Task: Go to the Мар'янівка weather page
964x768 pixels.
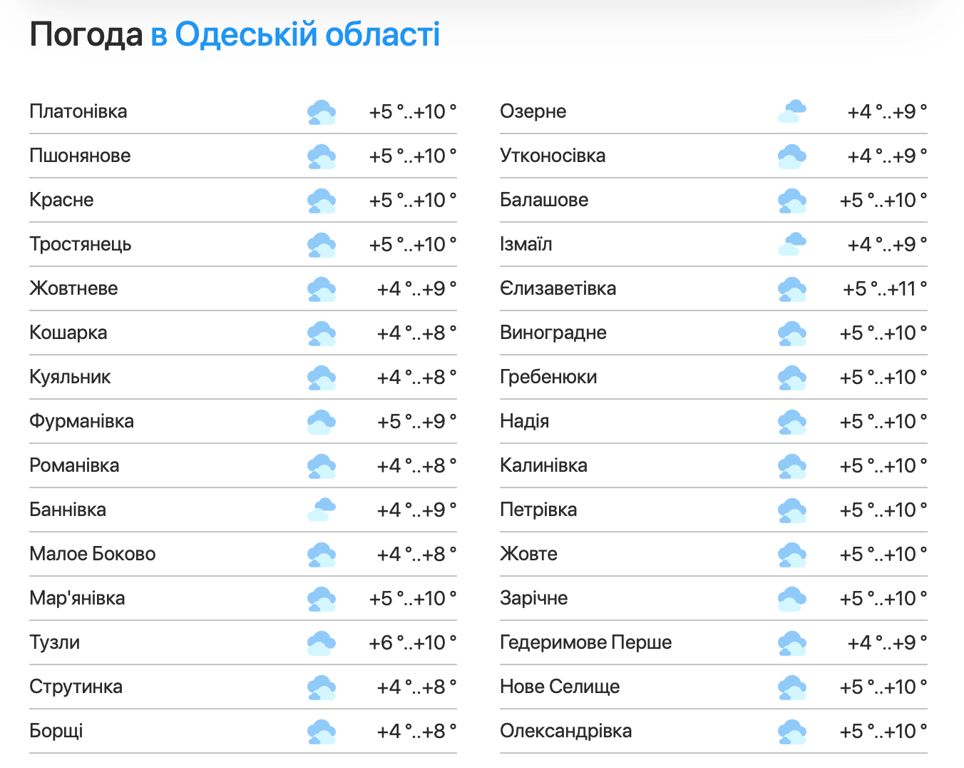Action: (x=77, y=599)
